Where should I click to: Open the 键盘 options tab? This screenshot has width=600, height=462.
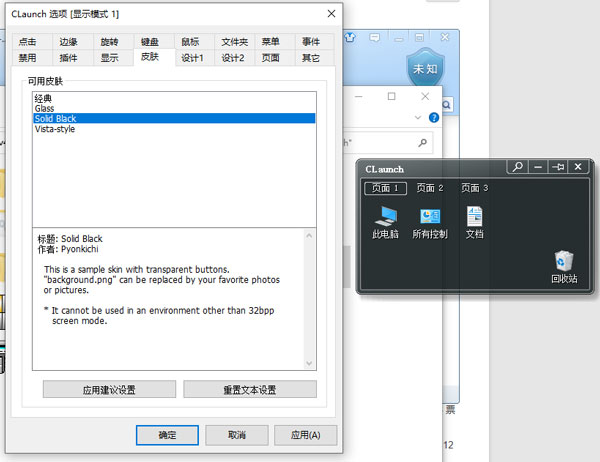tap(150, 42)
